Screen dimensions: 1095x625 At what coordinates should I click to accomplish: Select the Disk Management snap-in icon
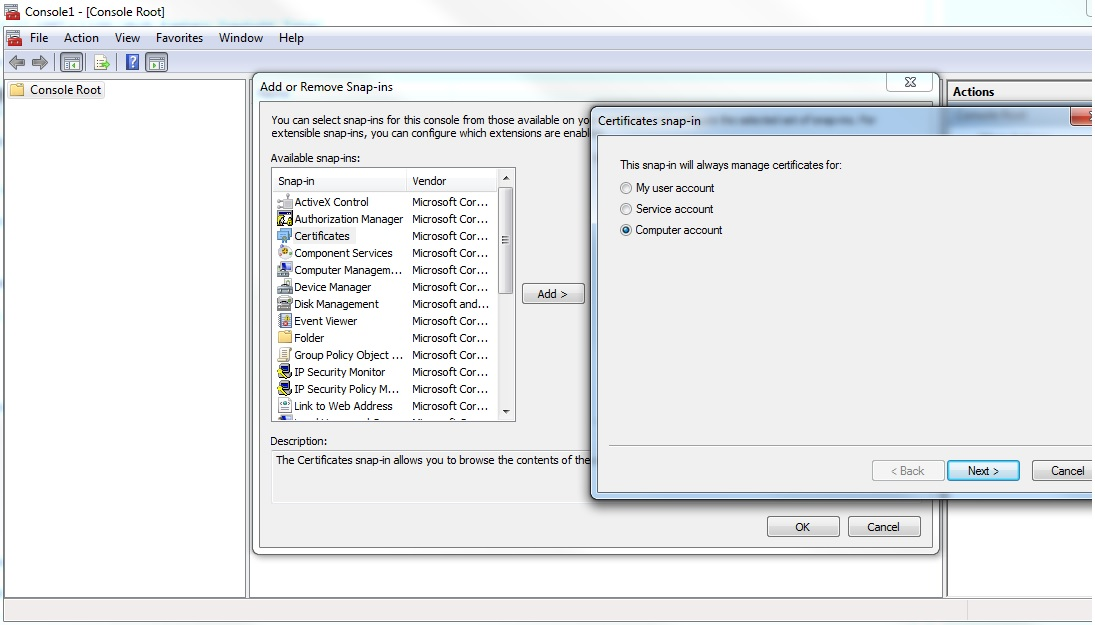coord(284,304)
